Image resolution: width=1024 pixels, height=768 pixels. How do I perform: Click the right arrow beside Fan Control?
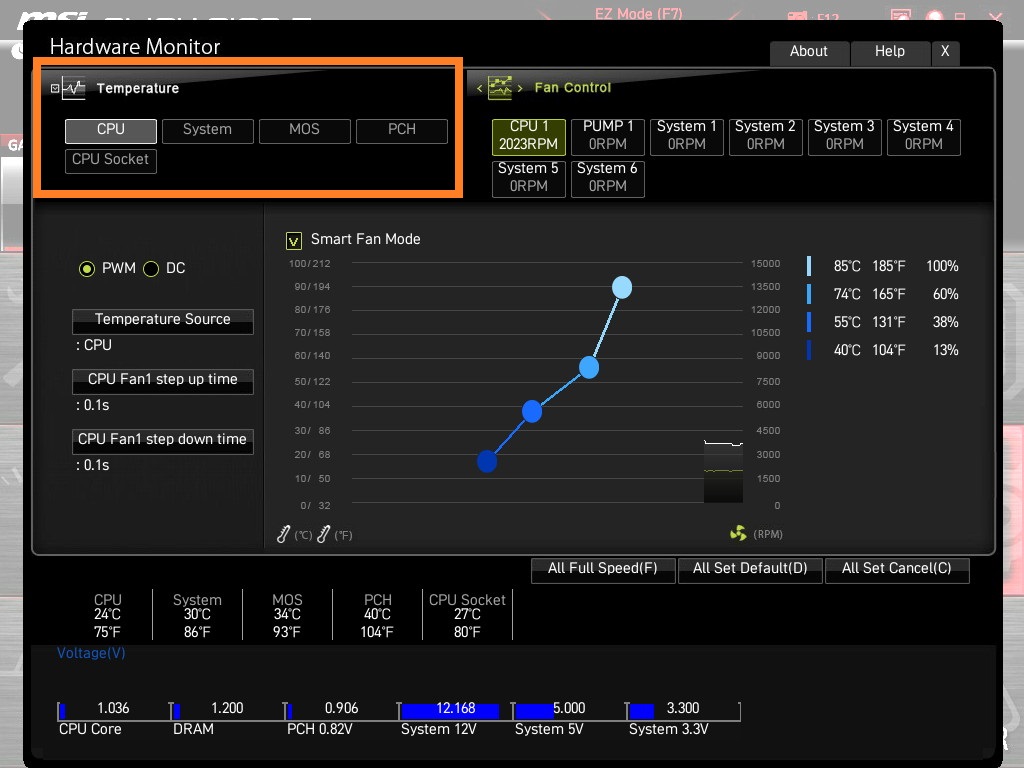[x=520, y=88]
